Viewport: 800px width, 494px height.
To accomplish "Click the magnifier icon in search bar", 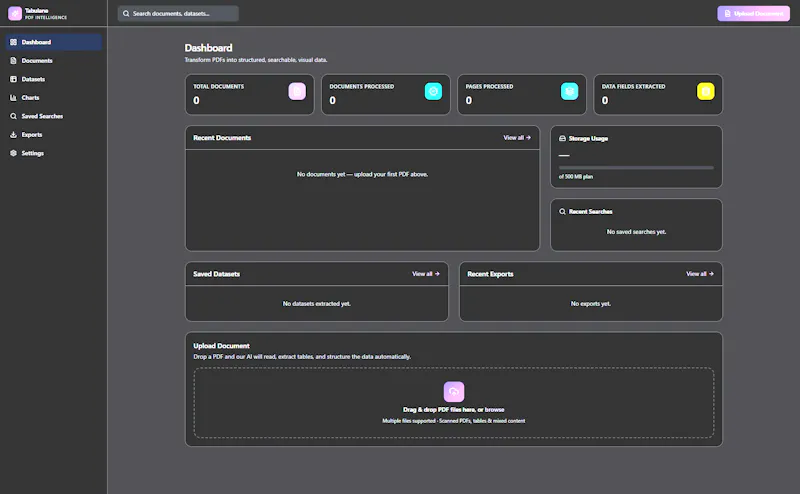I will tap(126, 14).
